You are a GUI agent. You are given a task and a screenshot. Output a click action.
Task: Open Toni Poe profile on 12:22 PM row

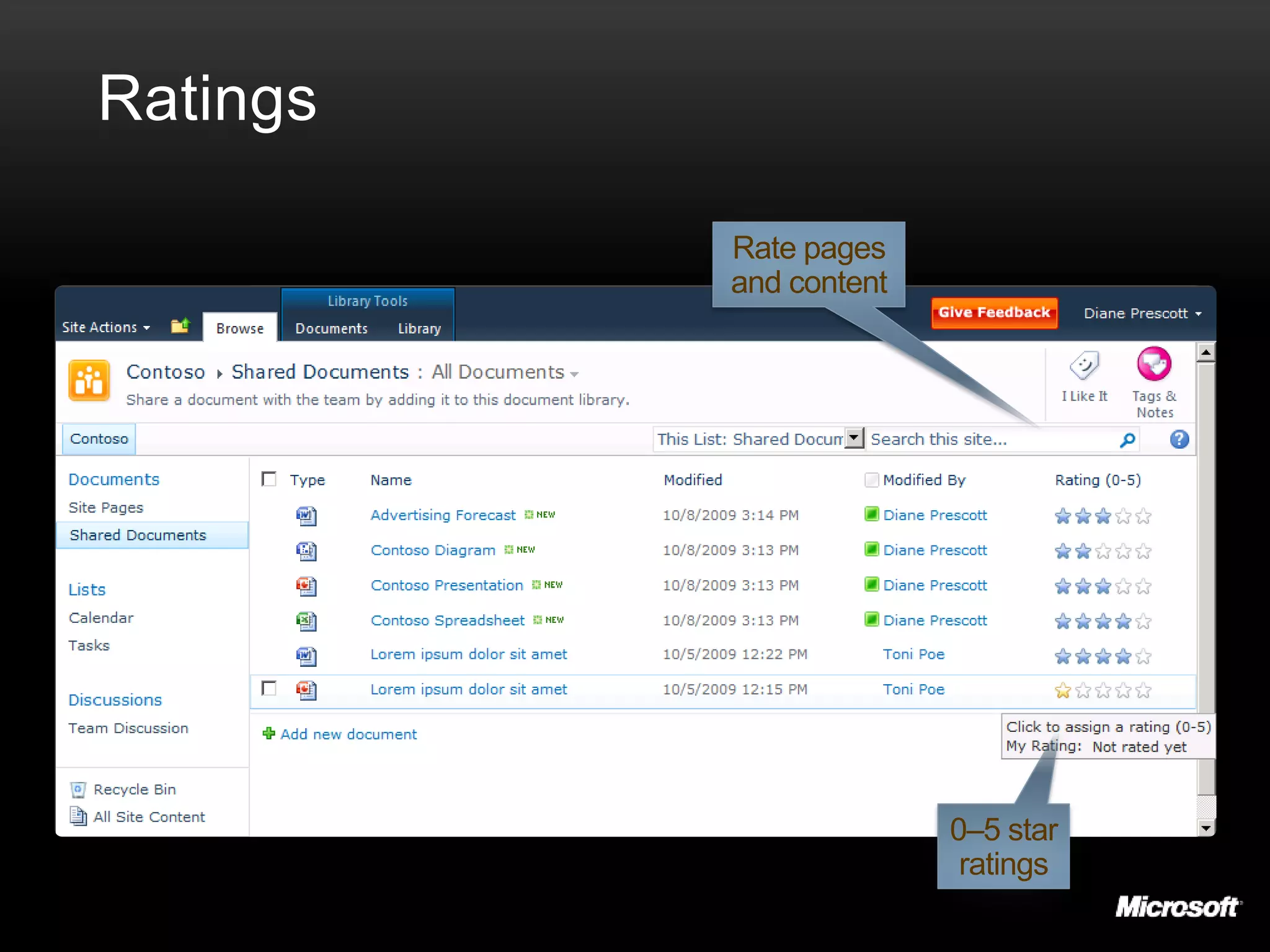[x=913, y=654]
